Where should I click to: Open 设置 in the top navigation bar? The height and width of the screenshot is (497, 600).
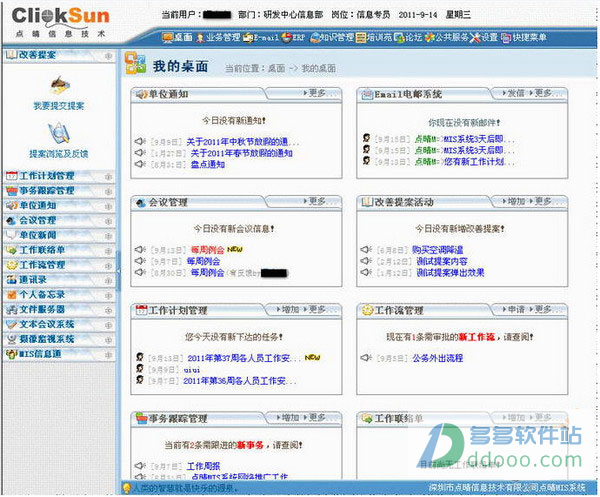(483, 37)
